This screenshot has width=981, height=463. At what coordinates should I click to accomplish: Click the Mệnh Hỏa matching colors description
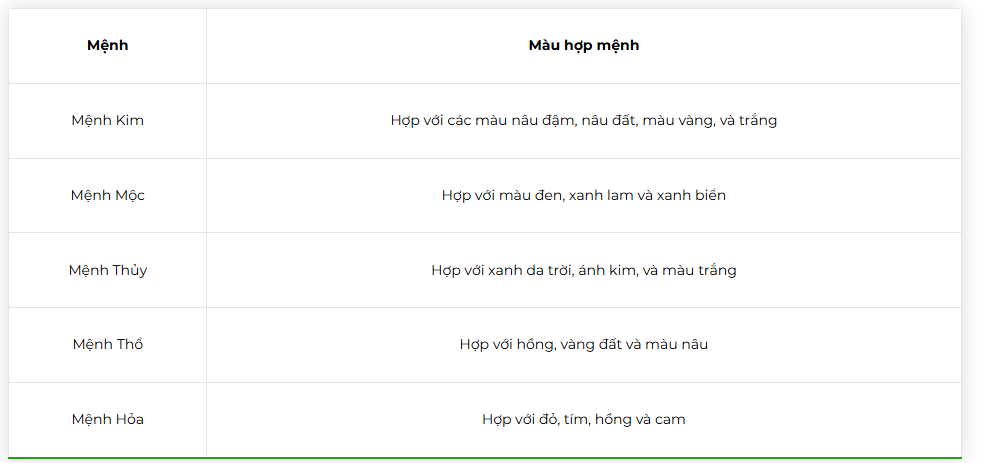click(583, 420)
